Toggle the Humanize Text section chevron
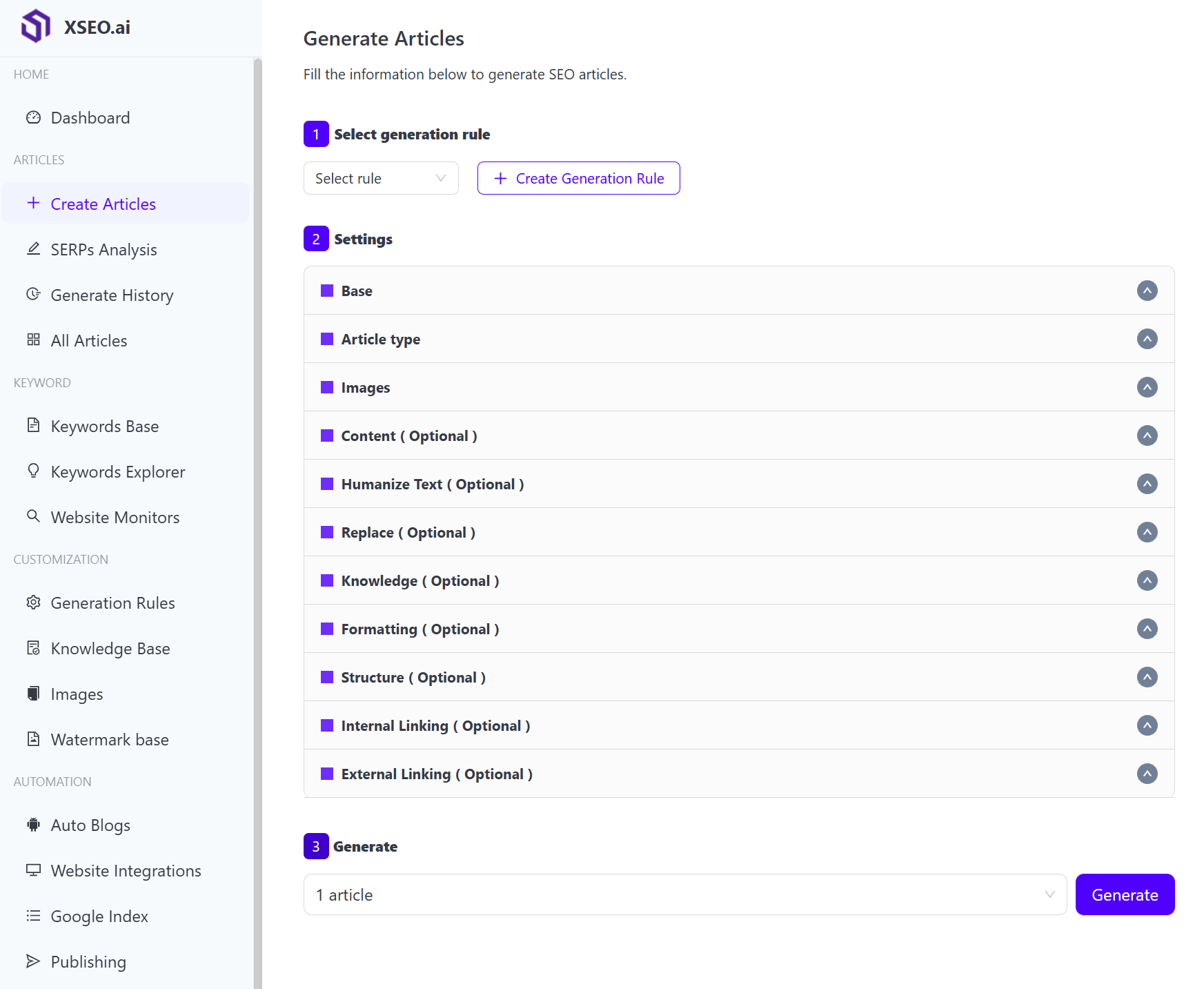This screenshot has height=989, width=1204. [x=1147, y=484]
